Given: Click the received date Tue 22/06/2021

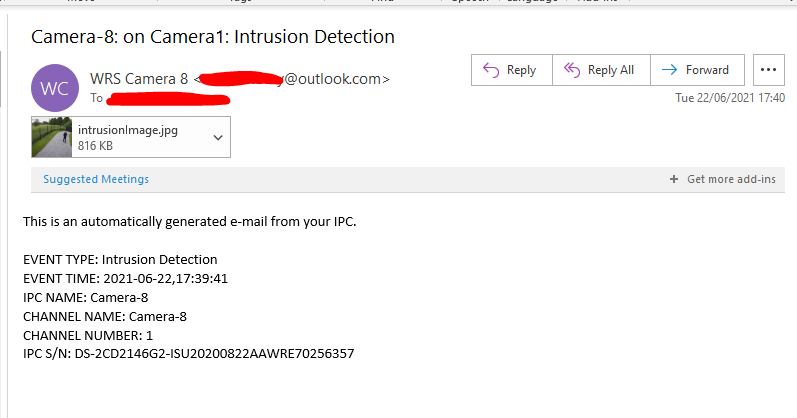Looking at the screenshot, I should click(730, 98).
